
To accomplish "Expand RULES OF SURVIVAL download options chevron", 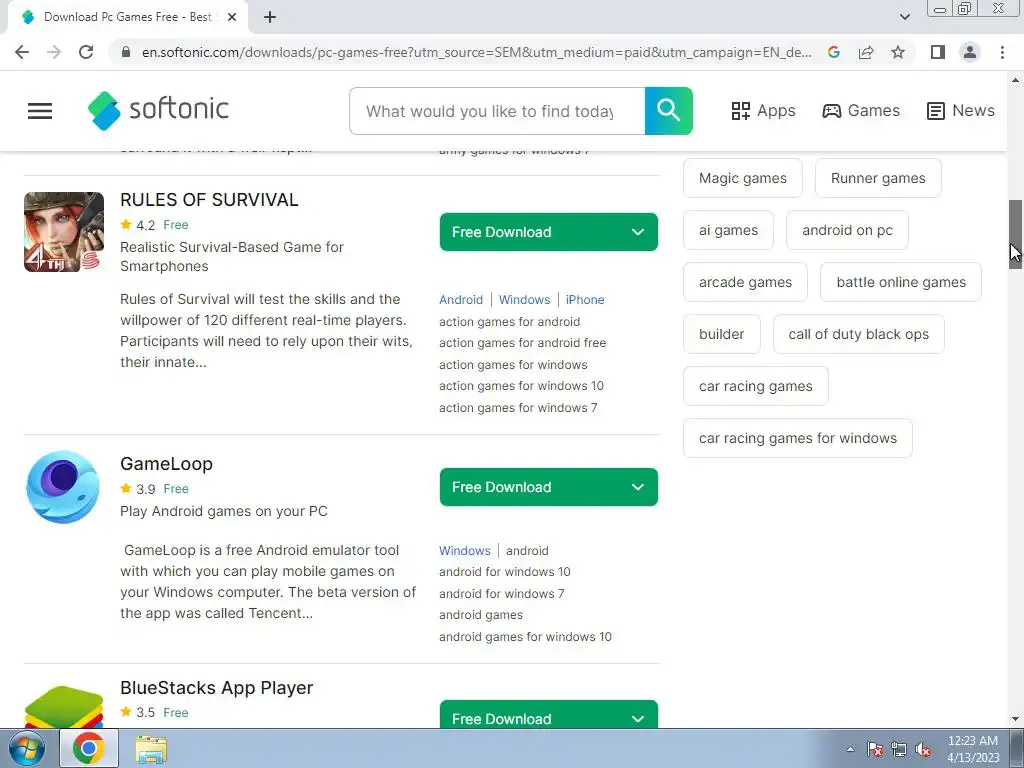I will point(638,232).
